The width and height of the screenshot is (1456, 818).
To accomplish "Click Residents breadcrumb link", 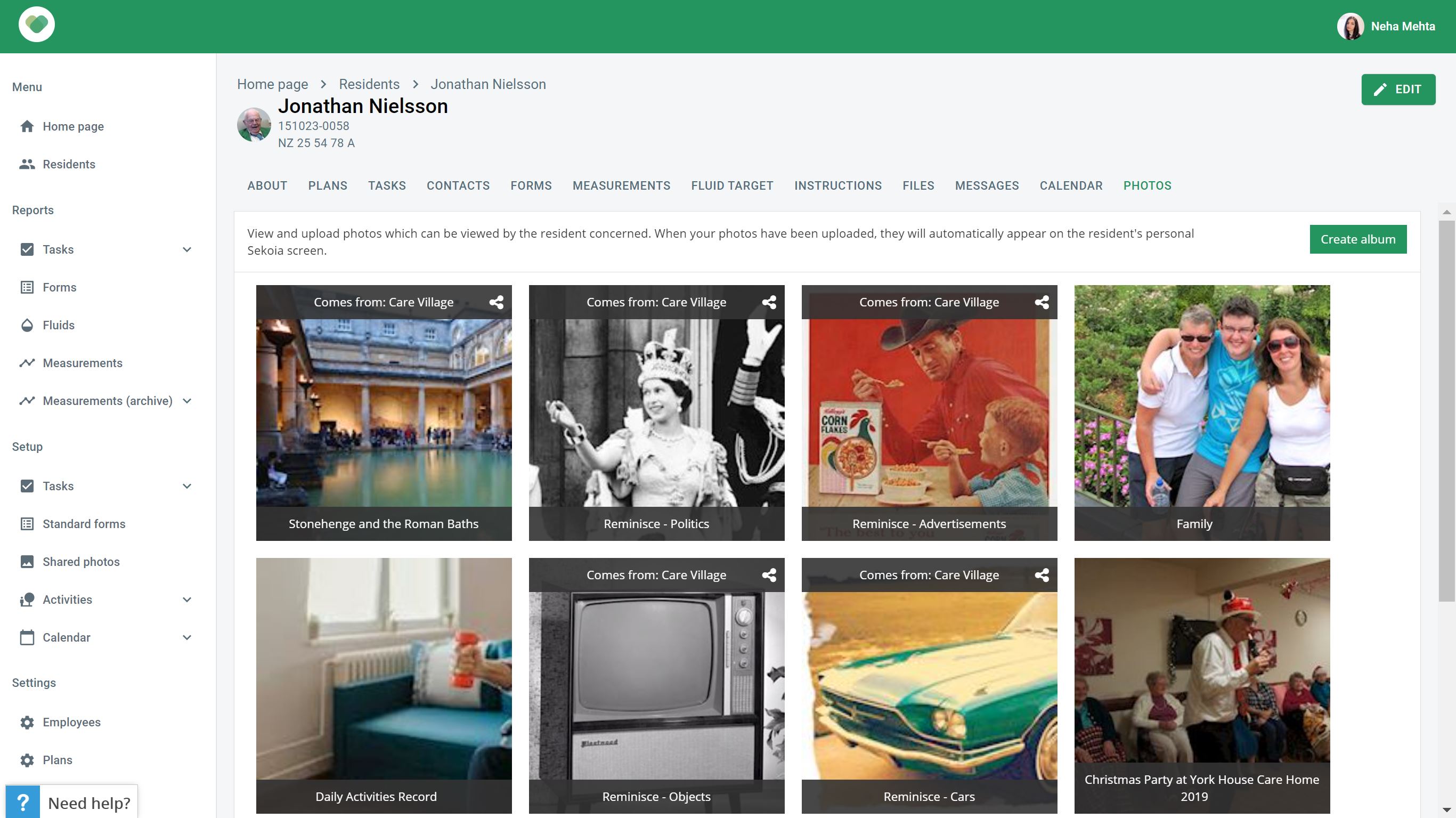I will [369, 84].
